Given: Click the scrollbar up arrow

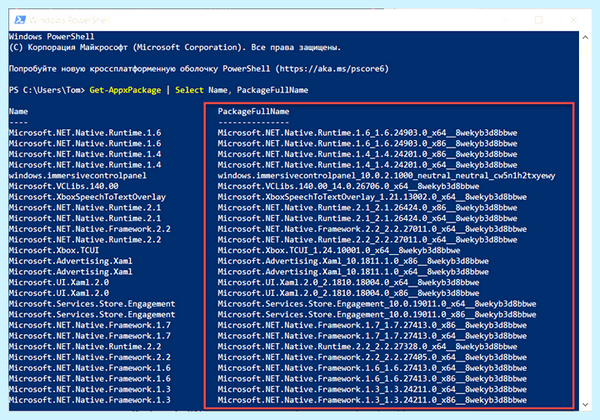Looking at the screenshot, I should click(585, 37).
